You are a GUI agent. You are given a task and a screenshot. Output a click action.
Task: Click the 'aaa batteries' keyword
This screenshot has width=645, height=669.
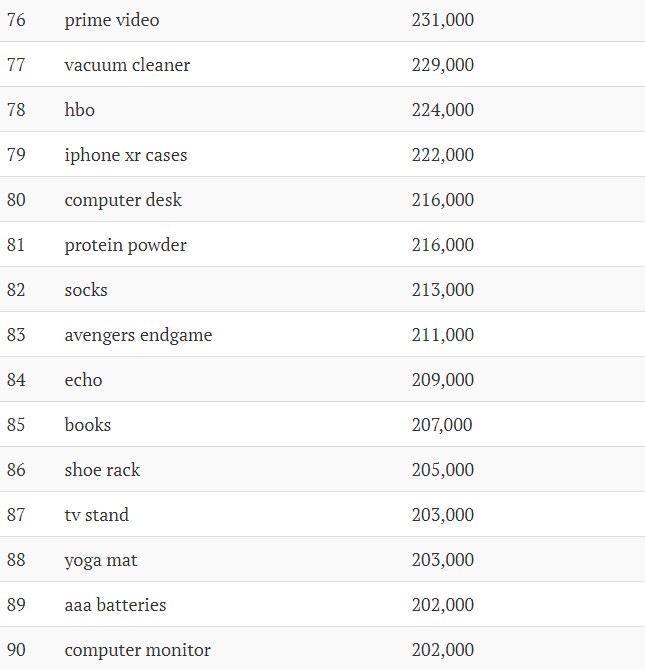click(x=115, y=605)
